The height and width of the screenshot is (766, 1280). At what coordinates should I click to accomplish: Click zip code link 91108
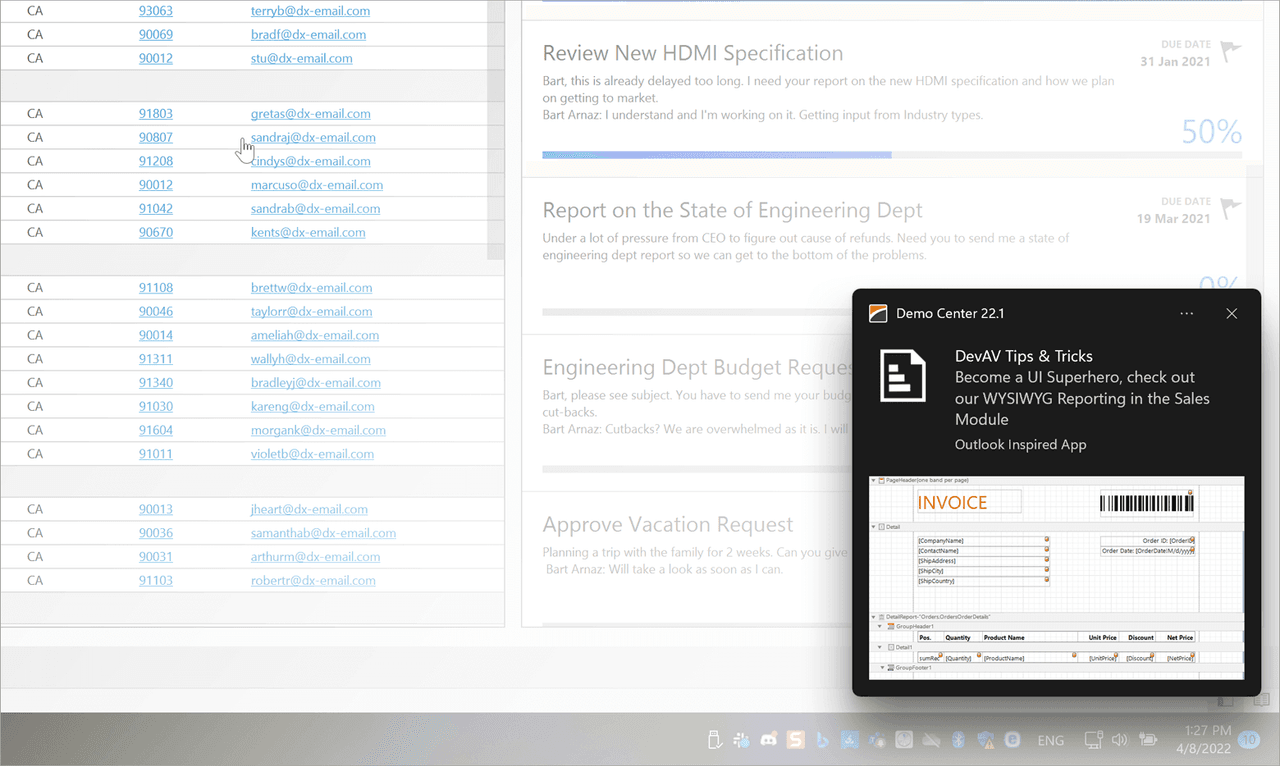pyautogui.click(x=156, y=287)
